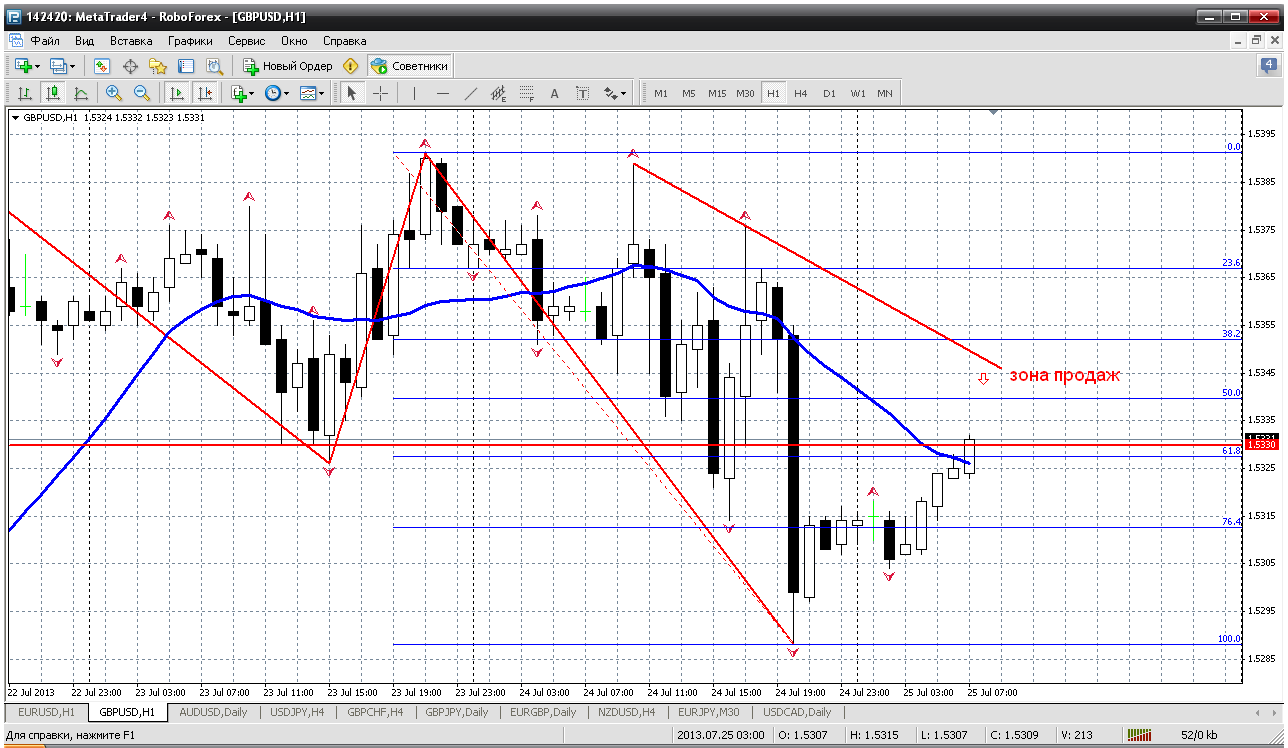The image size is (1288, 748).
Task: Click the Periods clock icon
Action: 273,93
